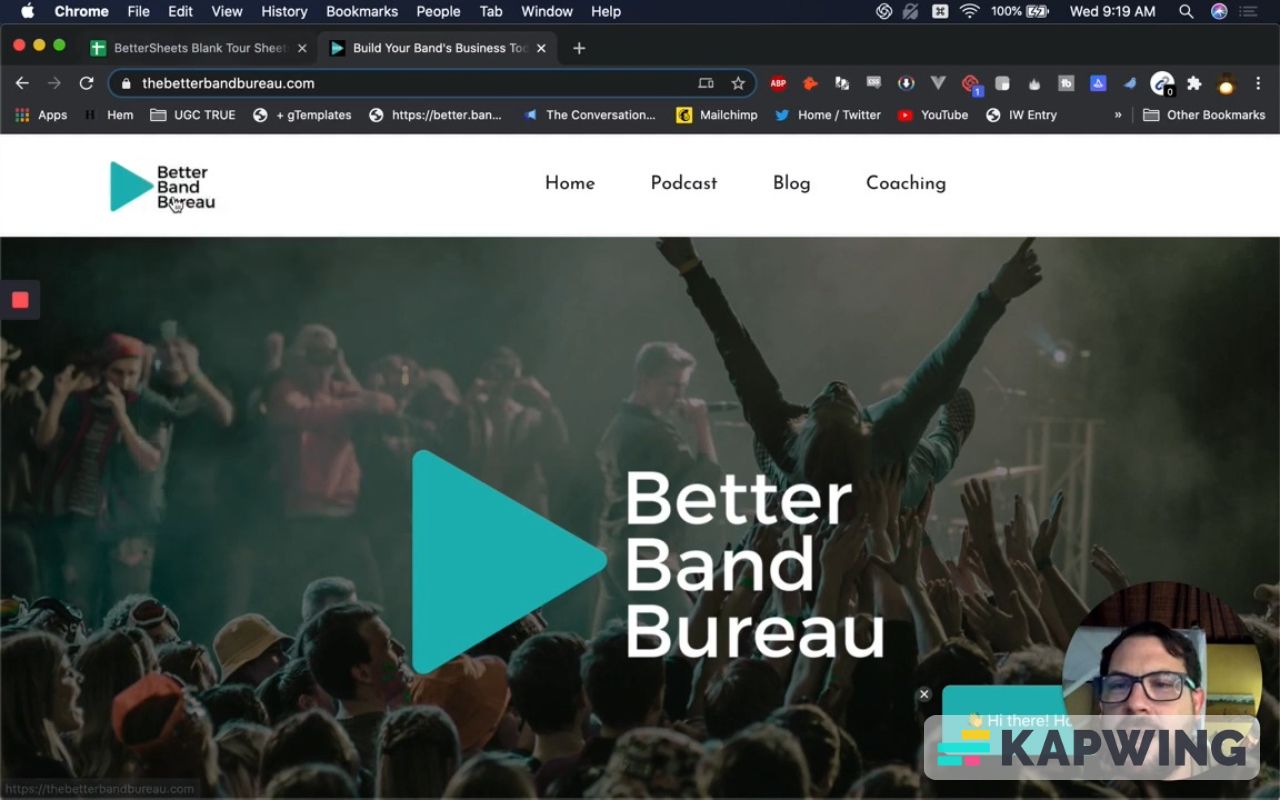Click the address bar URL field

coord(432,83)
